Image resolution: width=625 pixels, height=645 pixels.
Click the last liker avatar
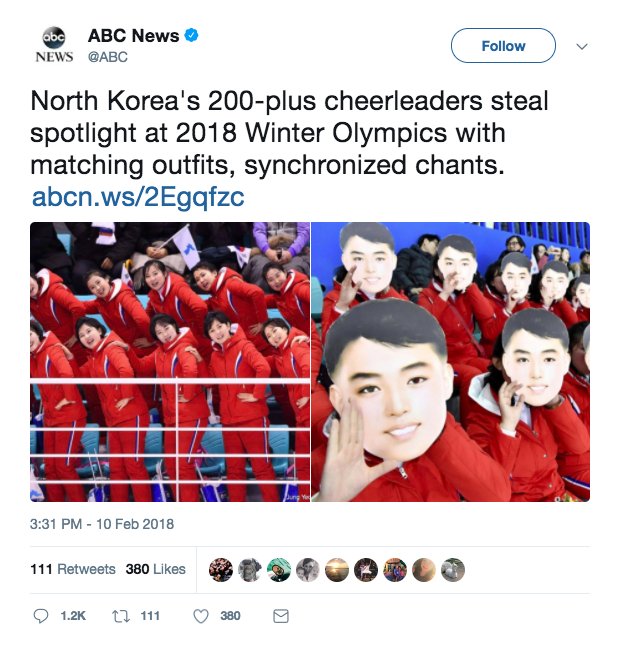(453, 570)
